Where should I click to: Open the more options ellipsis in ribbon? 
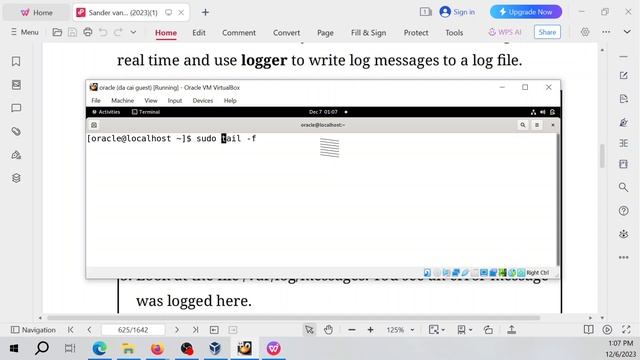(606, 32)
